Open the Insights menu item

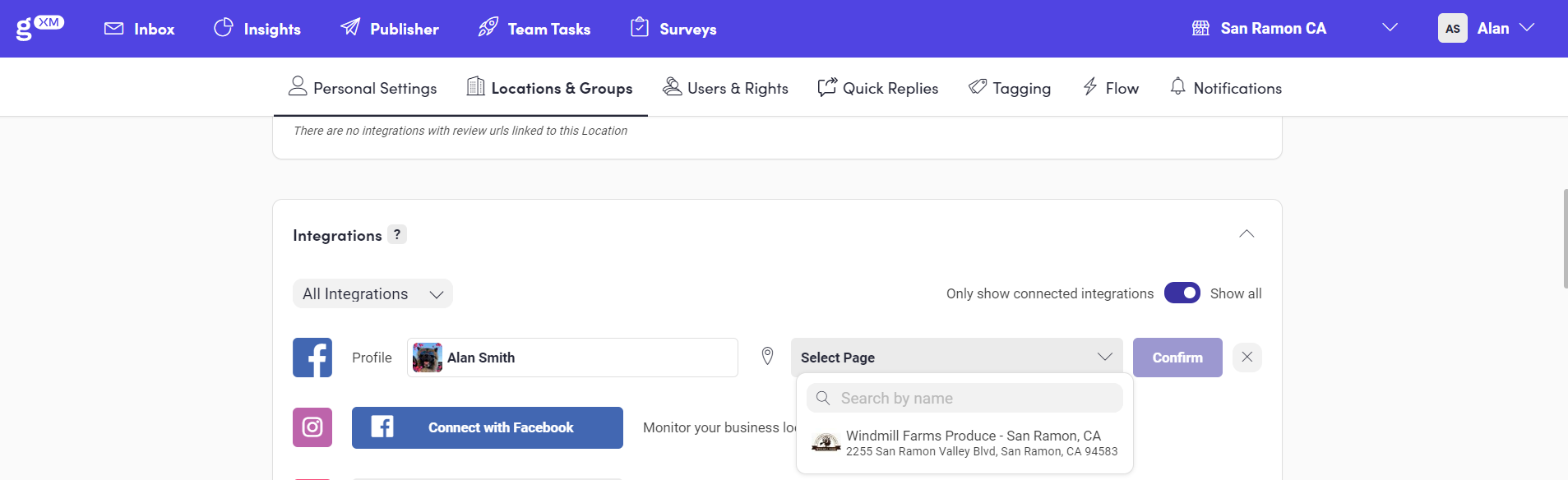[257, 29]
